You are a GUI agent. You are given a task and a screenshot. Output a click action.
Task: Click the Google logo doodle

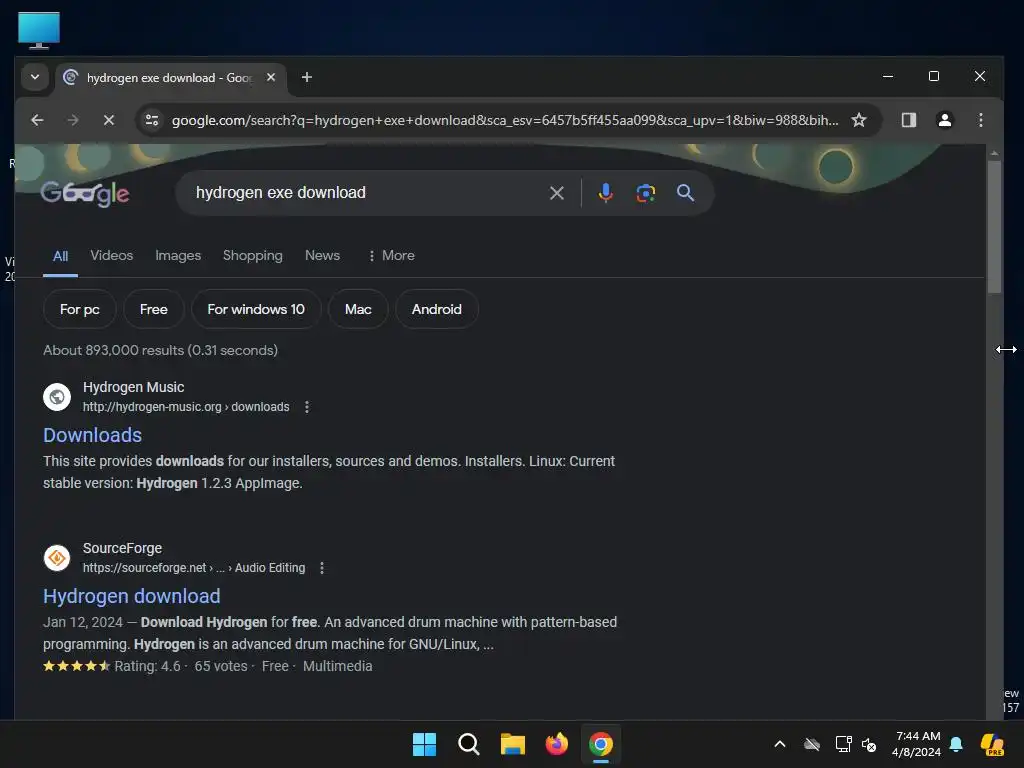pos(85,193)
